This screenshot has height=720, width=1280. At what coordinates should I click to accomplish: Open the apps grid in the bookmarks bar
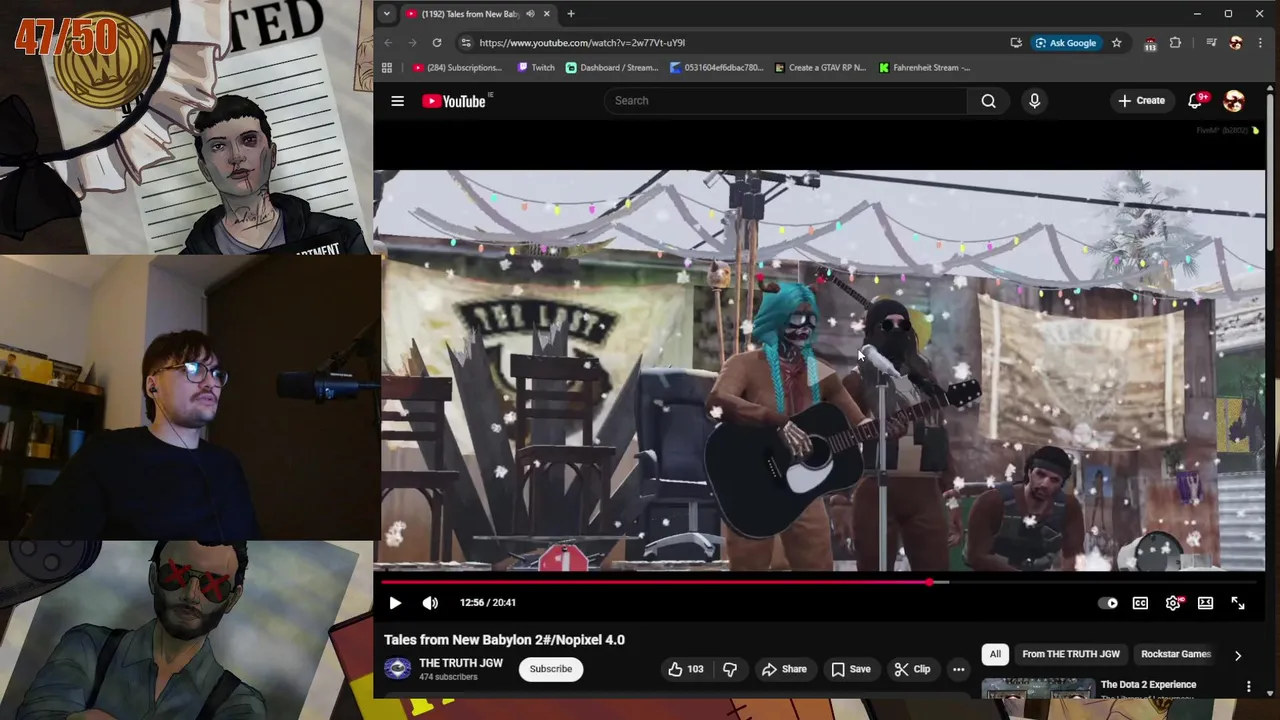tap(387, 68)
